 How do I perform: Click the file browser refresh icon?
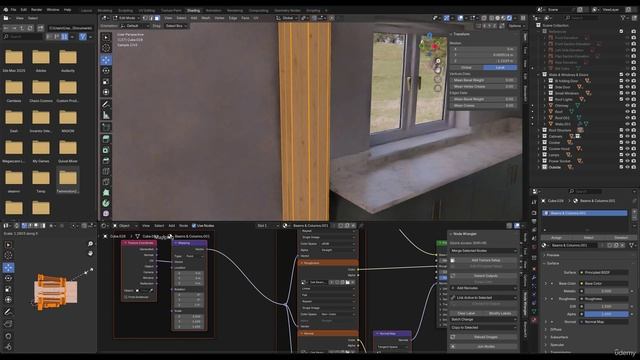[x=30, y=28]
